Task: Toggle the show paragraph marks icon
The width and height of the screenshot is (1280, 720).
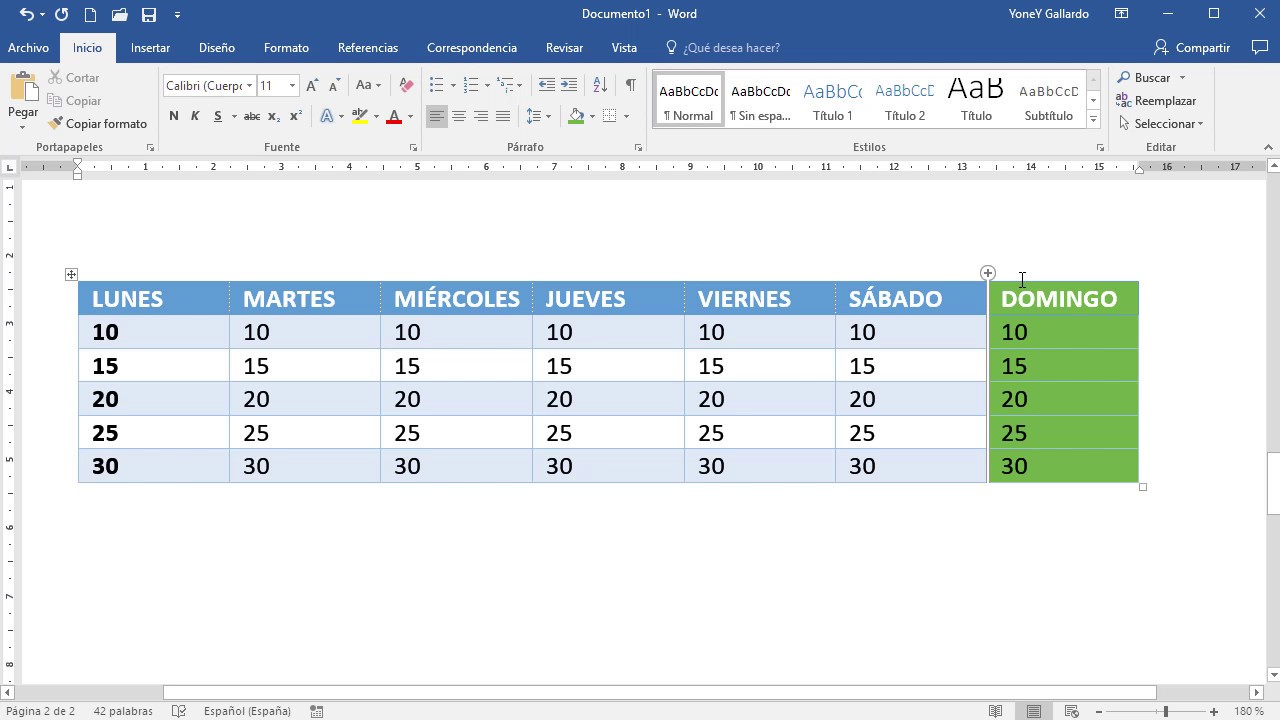Action: click(630, 85)
